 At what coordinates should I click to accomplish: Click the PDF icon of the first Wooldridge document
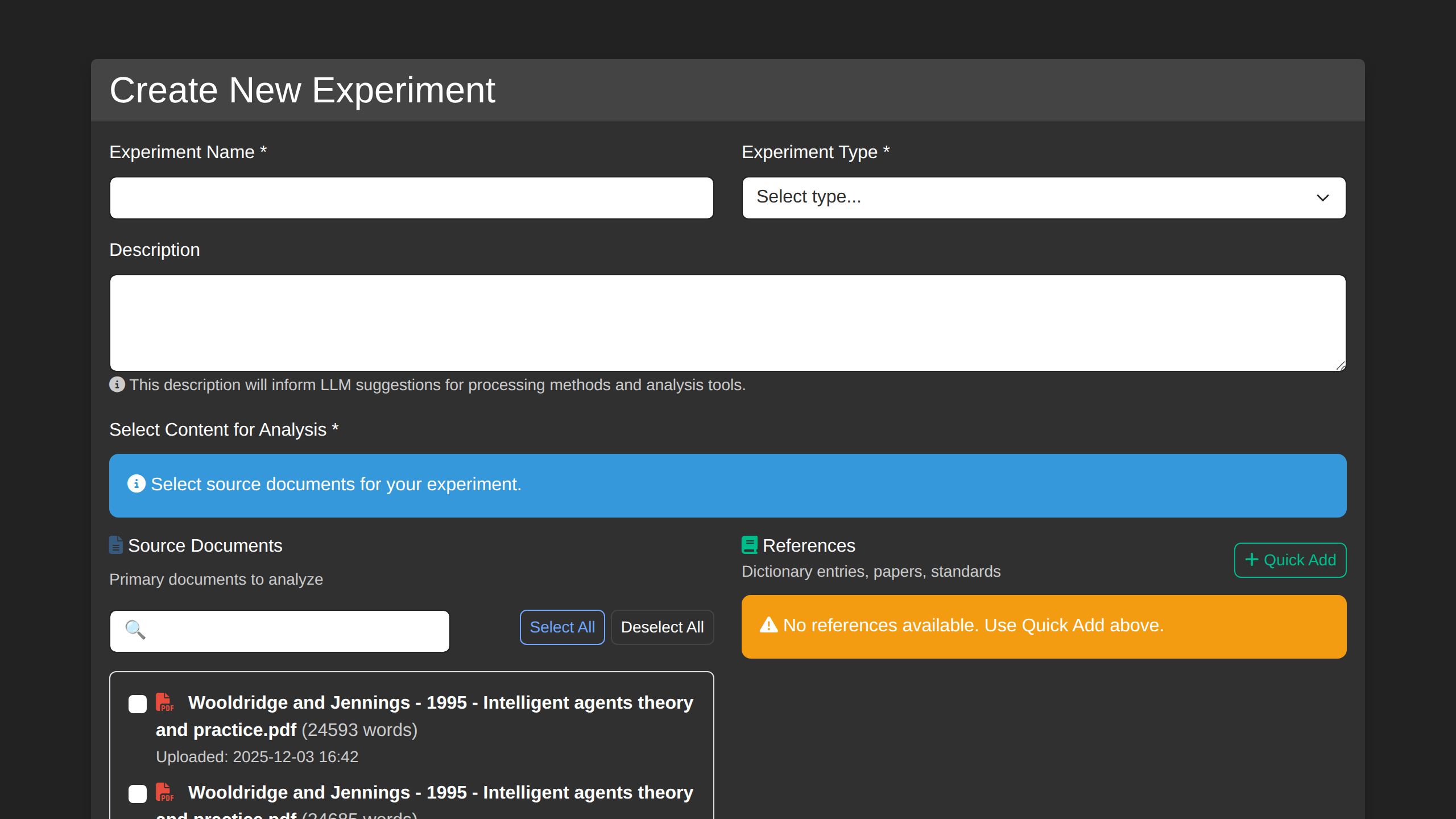[x=165, y=703]
